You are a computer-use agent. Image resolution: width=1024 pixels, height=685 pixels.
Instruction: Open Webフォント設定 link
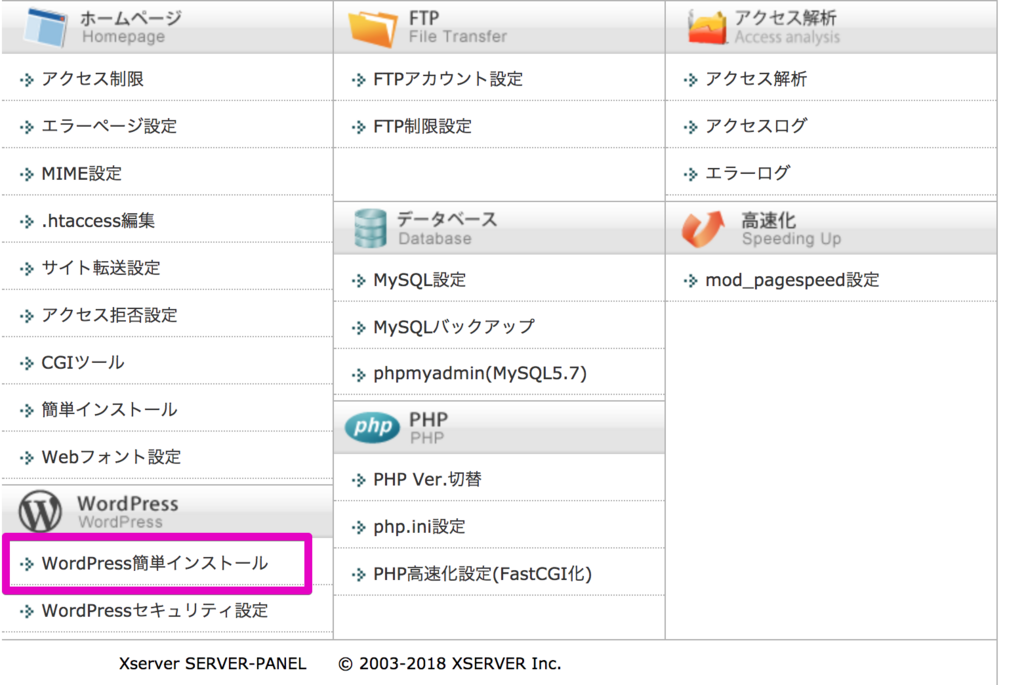coord(111,457)
